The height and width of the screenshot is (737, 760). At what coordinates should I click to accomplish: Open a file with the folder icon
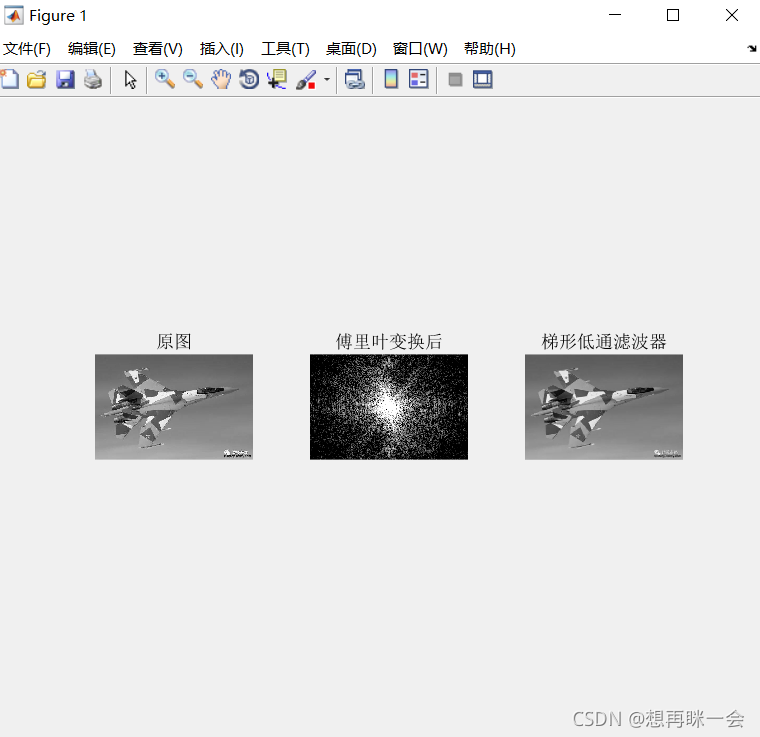pyautogui.click(x=37, y=79)
